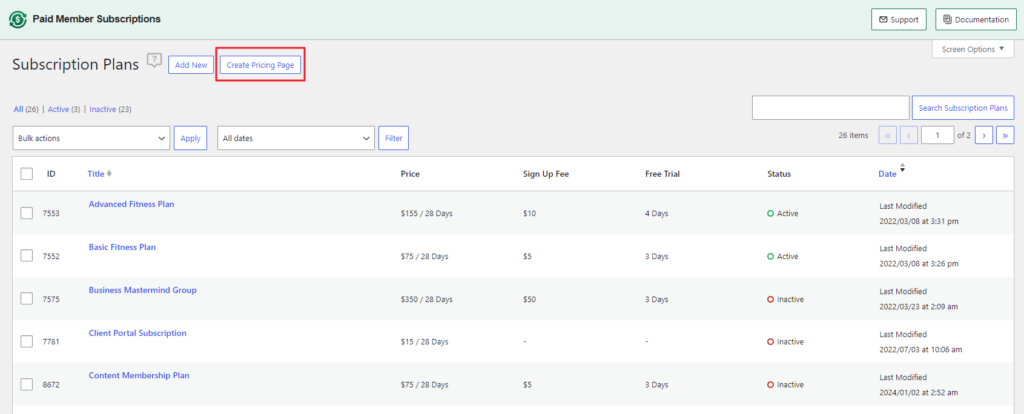This screenshot has width=1024, height=414.
Task: Click the Support button
Action: [899, 20]
